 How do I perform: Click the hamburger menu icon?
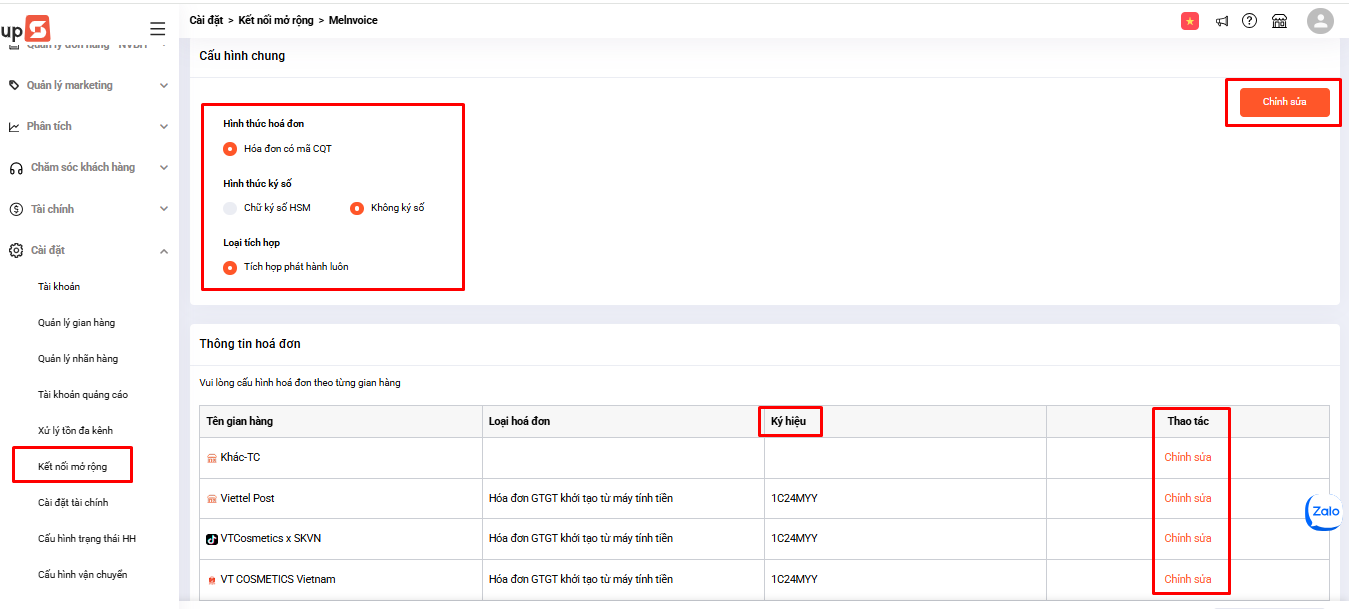point(157,29)
